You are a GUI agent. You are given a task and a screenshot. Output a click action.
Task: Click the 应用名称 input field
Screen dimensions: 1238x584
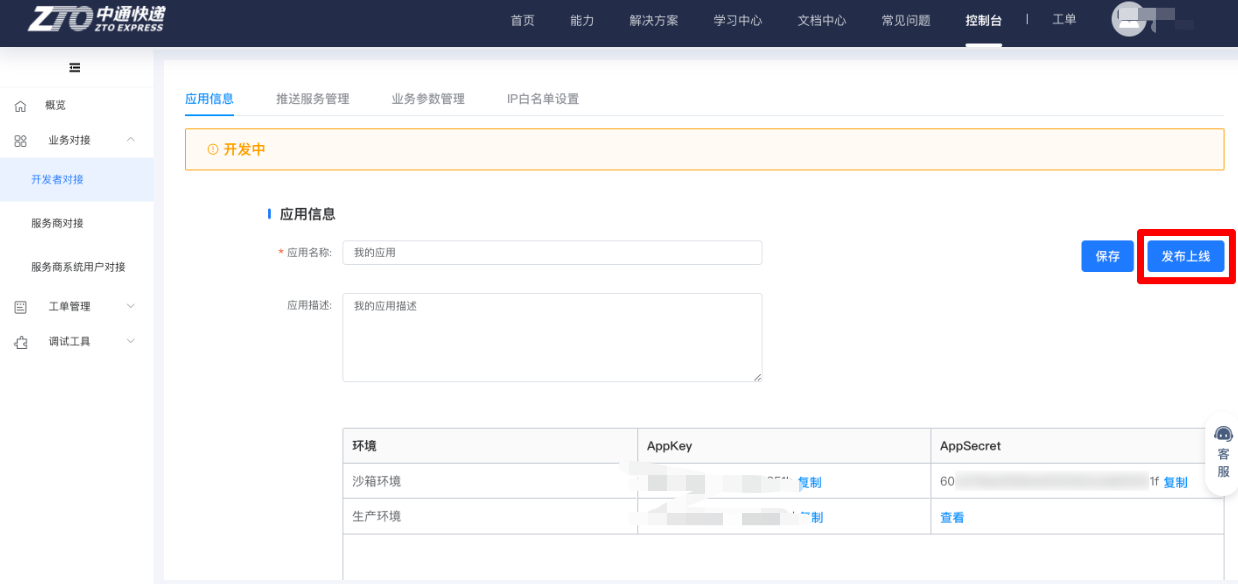tap(552, 252)
